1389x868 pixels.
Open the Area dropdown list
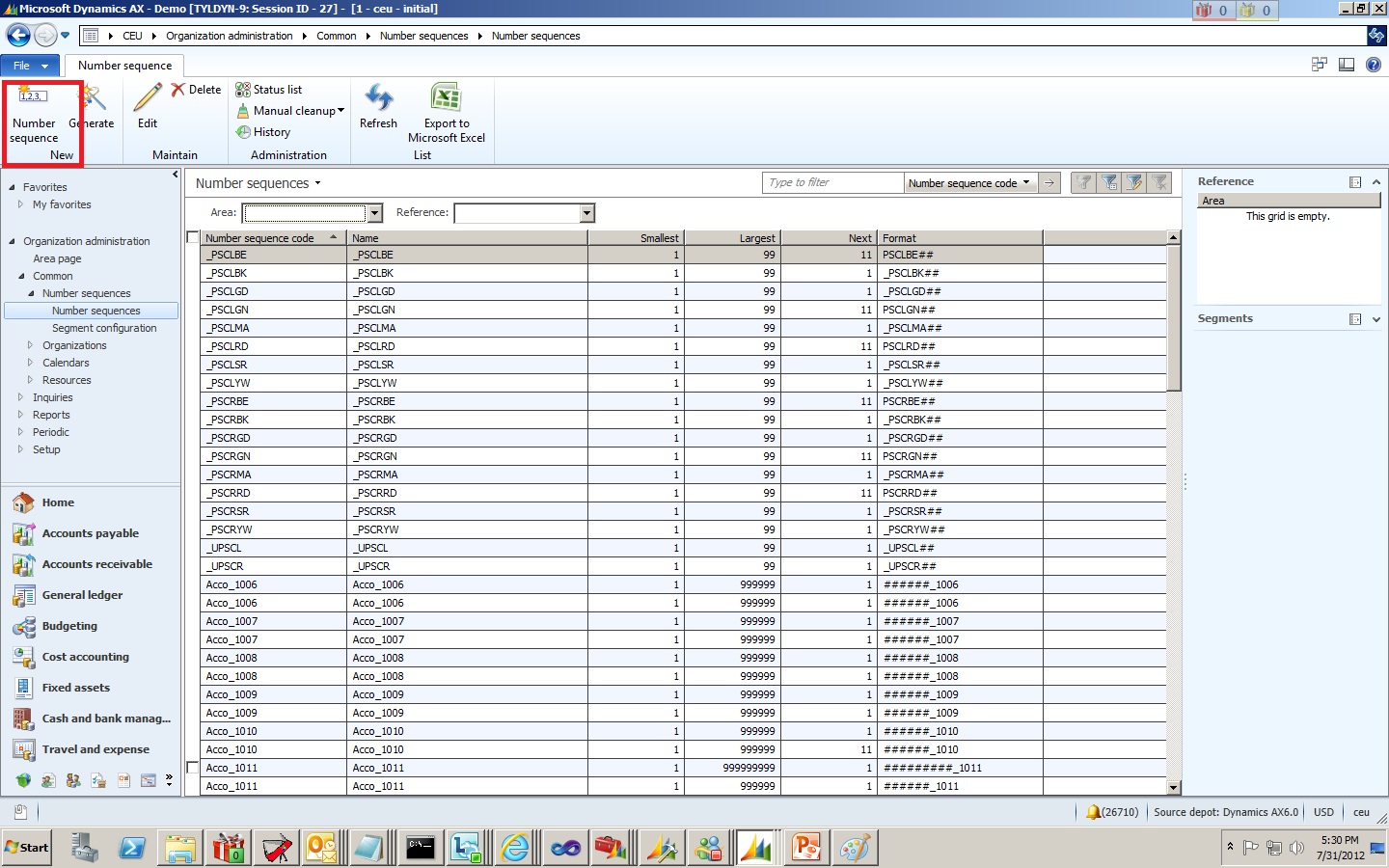tap(373, 213)
